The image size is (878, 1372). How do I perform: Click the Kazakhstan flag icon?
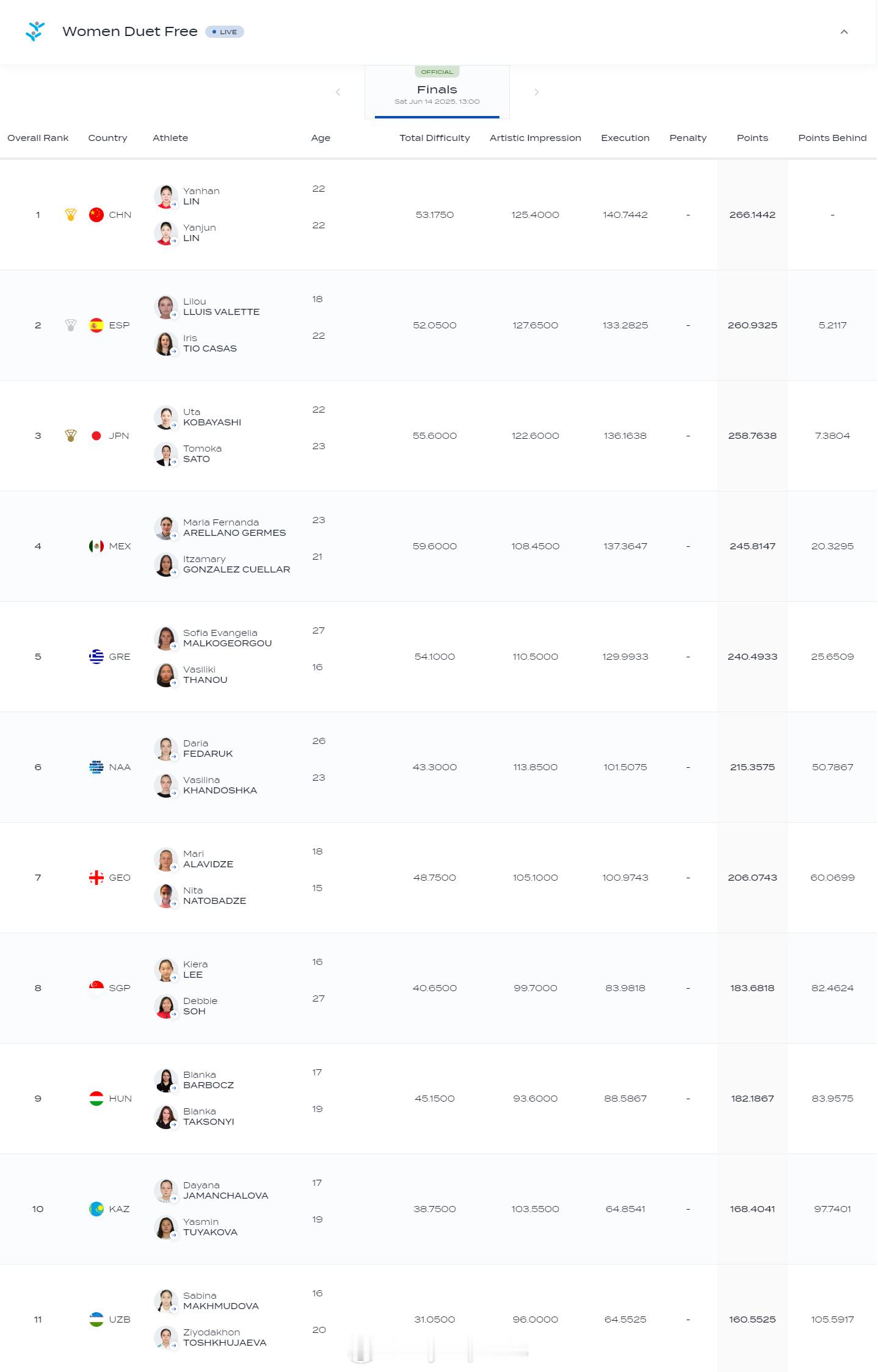pyautogui.click(x=96, y=1209)
